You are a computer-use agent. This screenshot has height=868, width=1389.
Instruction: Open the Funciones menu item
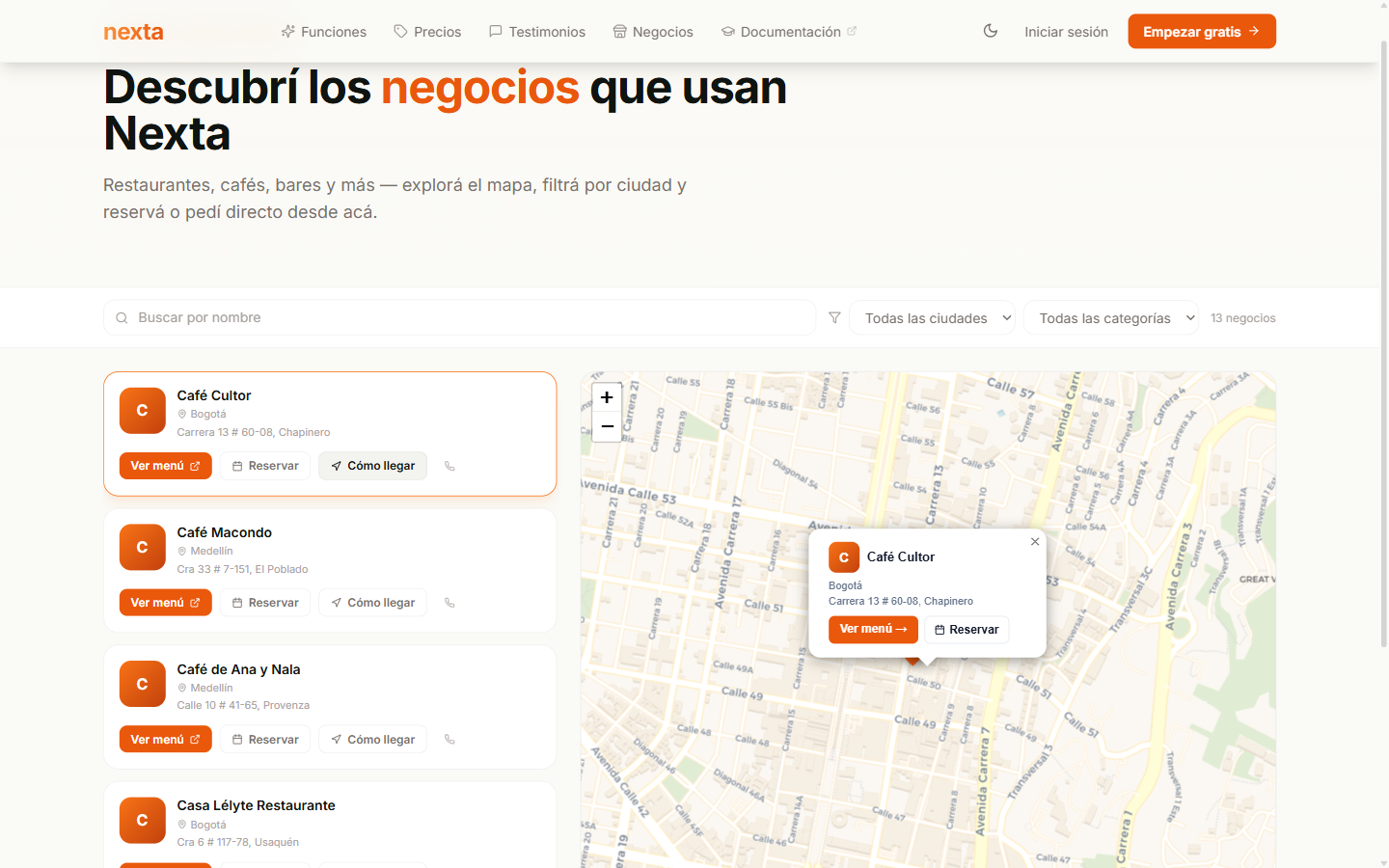click(x=323, y=32)
